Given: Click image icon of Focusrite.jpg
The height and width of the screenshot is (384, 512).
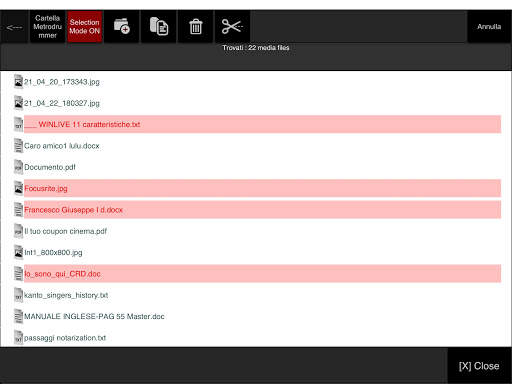Looking at the screenshot, I should [18, 188].
